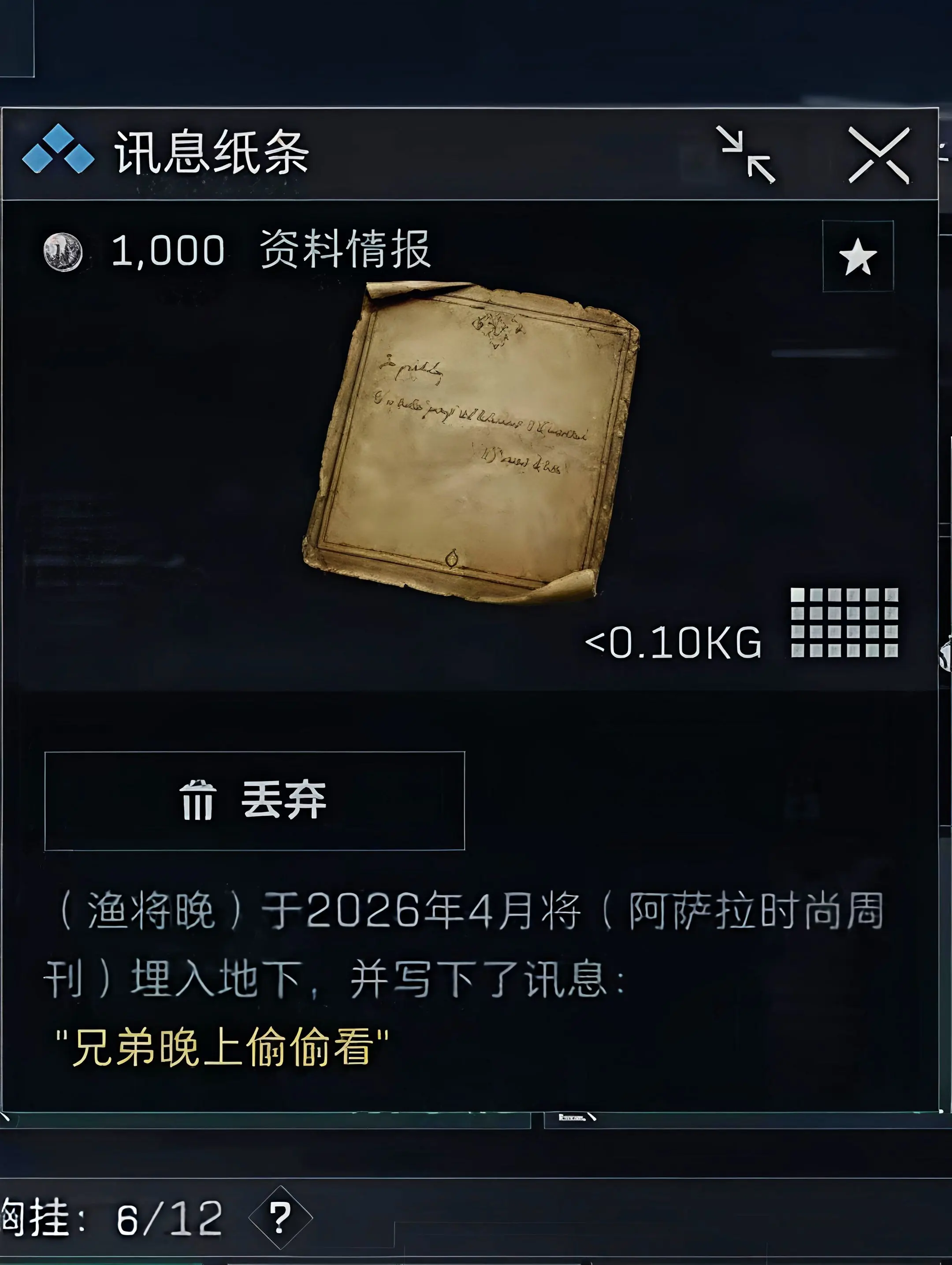Image resolution: width=952 pixels, height=1265 pixels.
Task: Collapse the item window with inward arrows
Action: click(x=746, y=154)
